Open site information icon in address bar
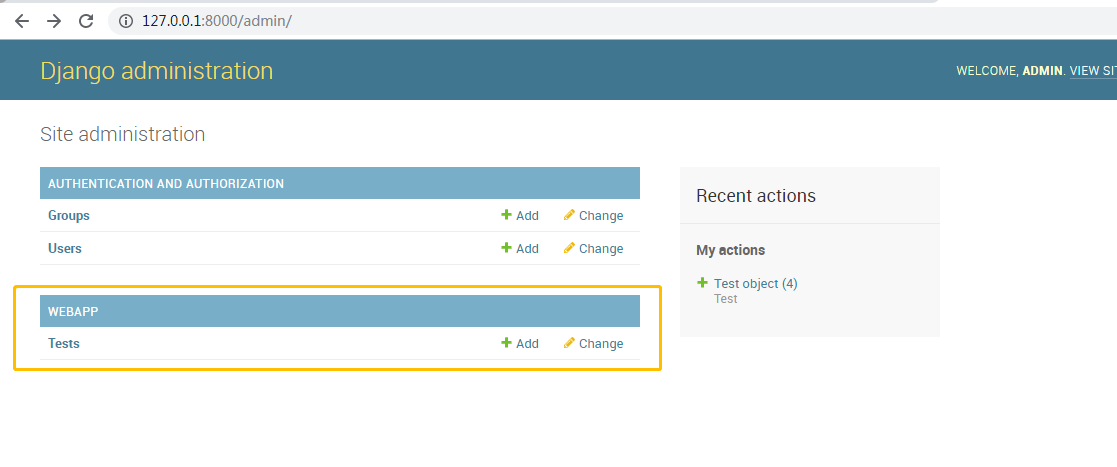1117x467 pixels. click(126, 21)
